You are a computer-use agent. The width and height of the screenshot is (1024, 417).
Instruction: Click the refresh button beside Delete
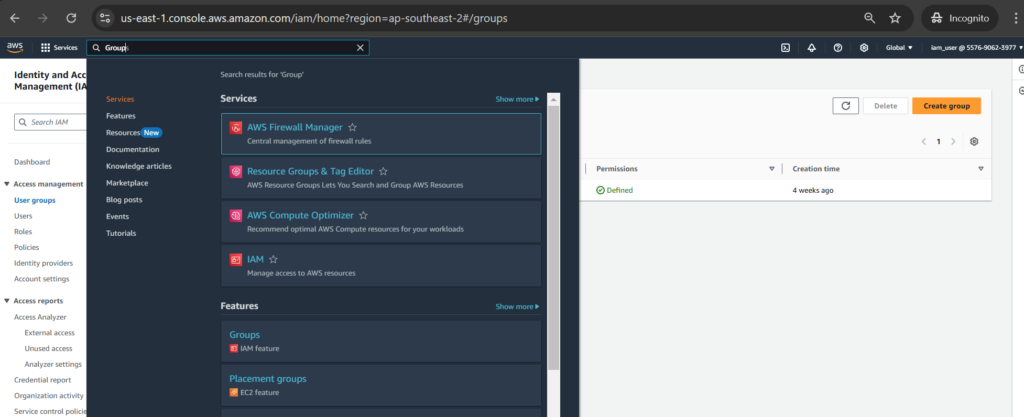point(846,105)
